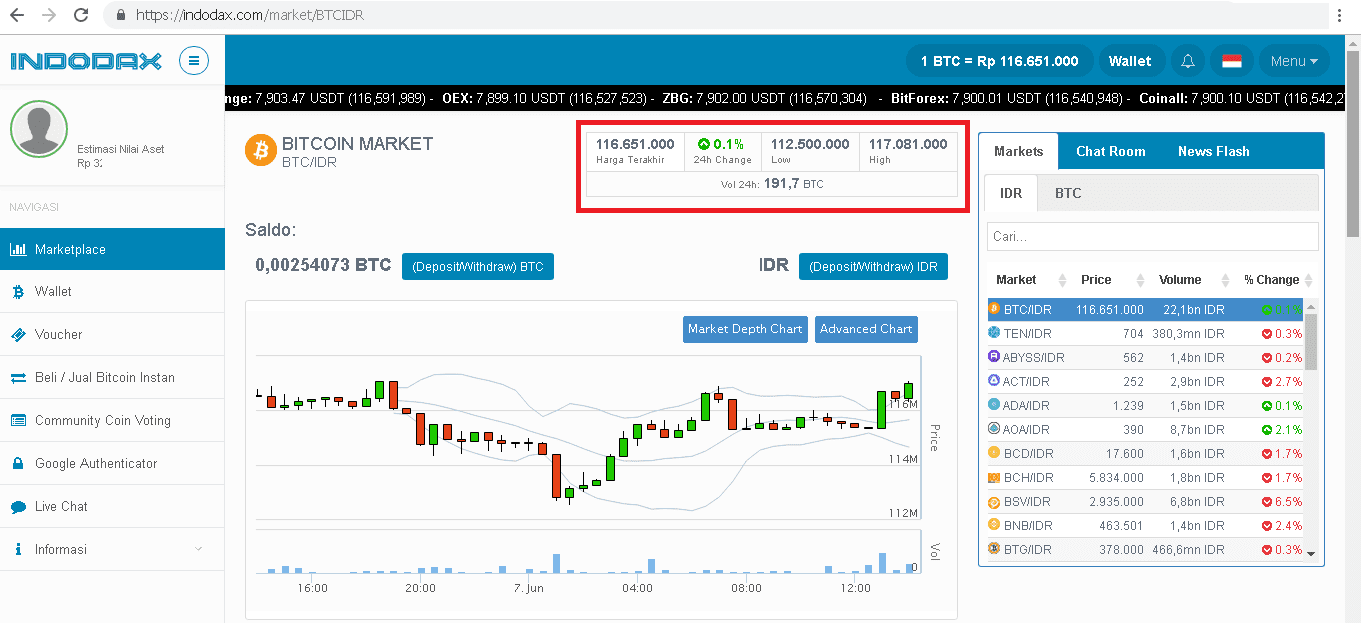The width and height of the screenshot is (1361, 623).
Task: Switch to News Flash tab
Action: (x=1213, y=151)
